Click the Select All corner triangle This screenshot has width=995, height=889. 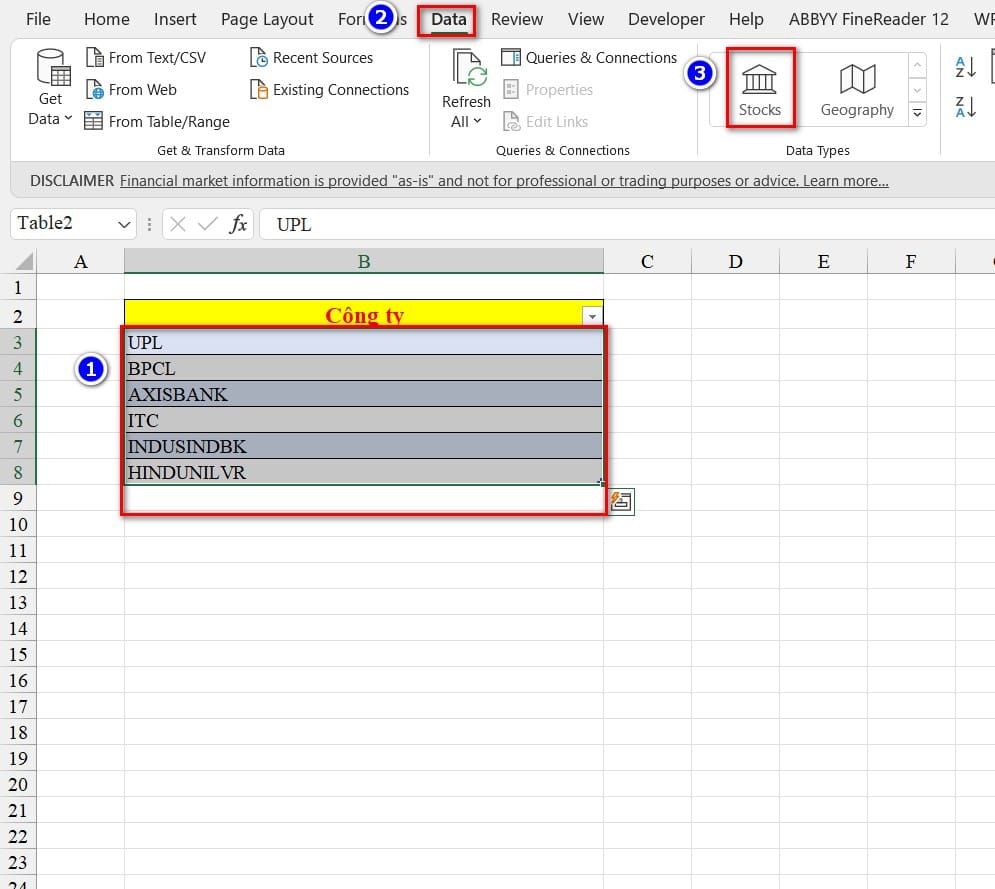point(22,261)
